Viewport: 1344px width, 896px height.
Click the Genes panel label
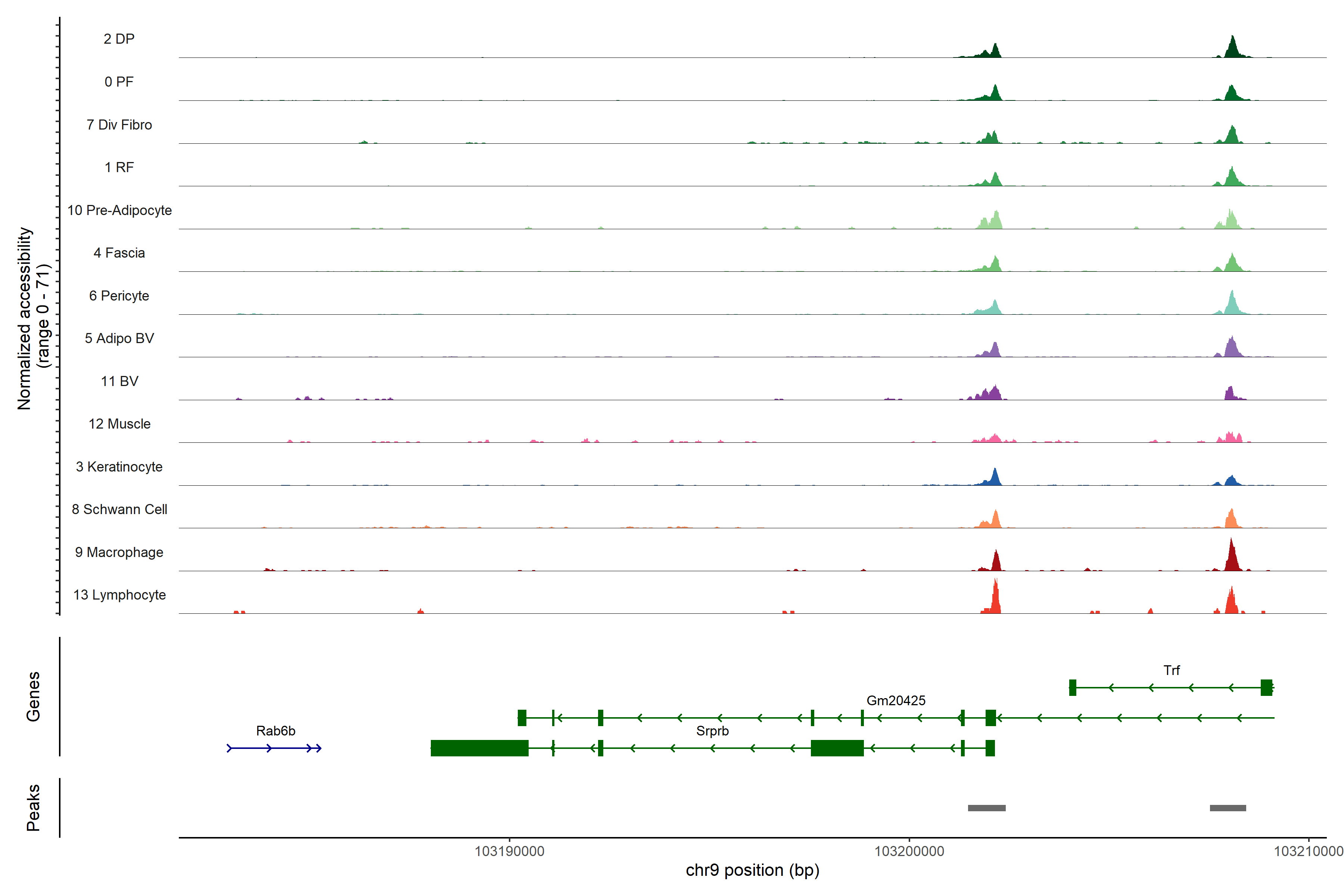click(x=33, y=697)
